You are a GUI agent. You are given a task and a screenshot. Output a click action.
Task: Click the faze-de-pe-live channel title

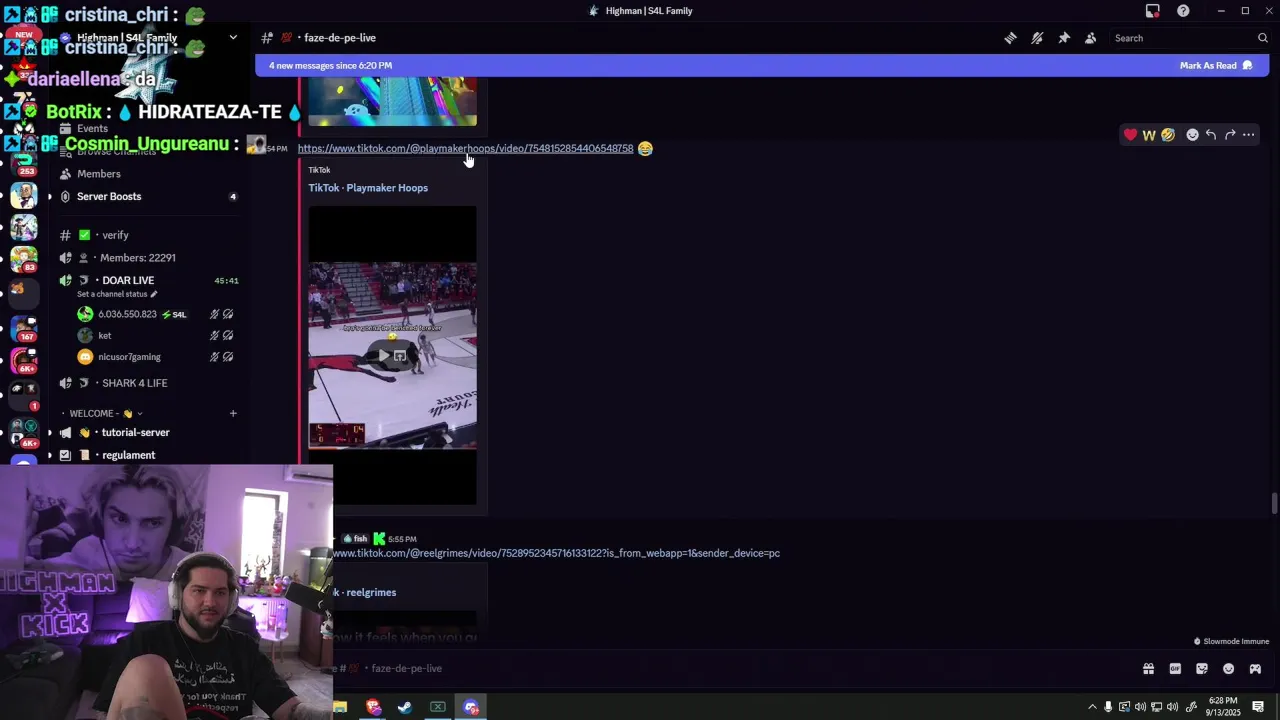point(340,38)
